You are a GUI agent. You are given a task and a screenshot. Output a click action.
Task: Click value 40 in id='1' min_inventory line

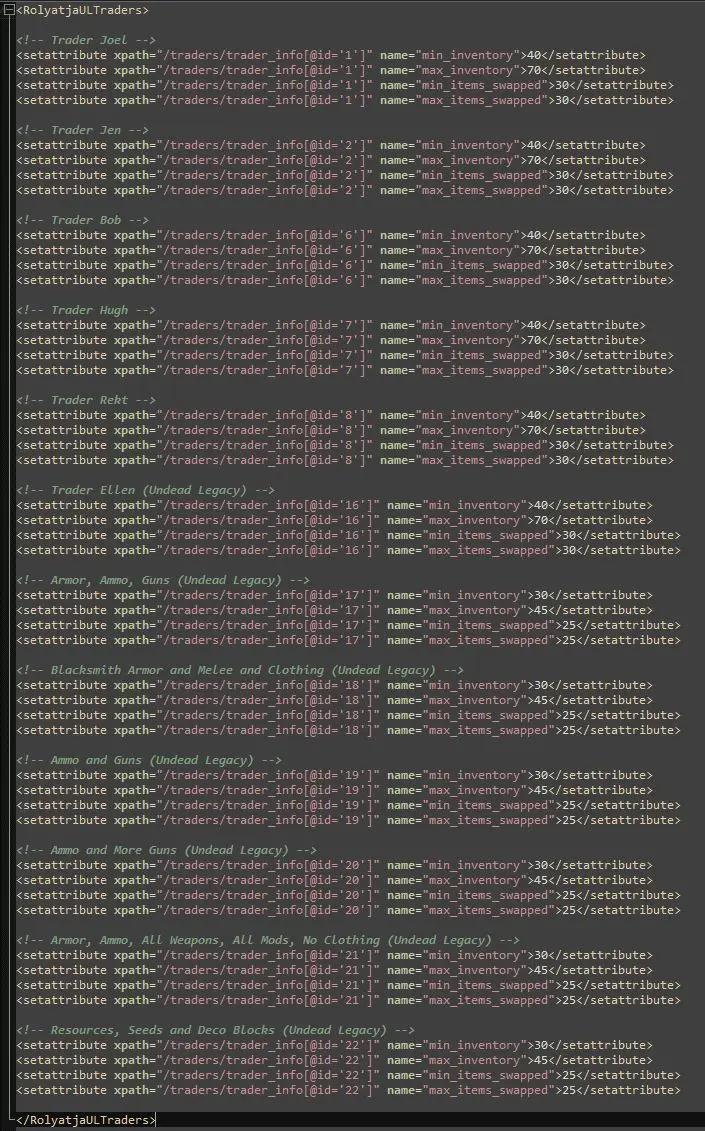534,56
